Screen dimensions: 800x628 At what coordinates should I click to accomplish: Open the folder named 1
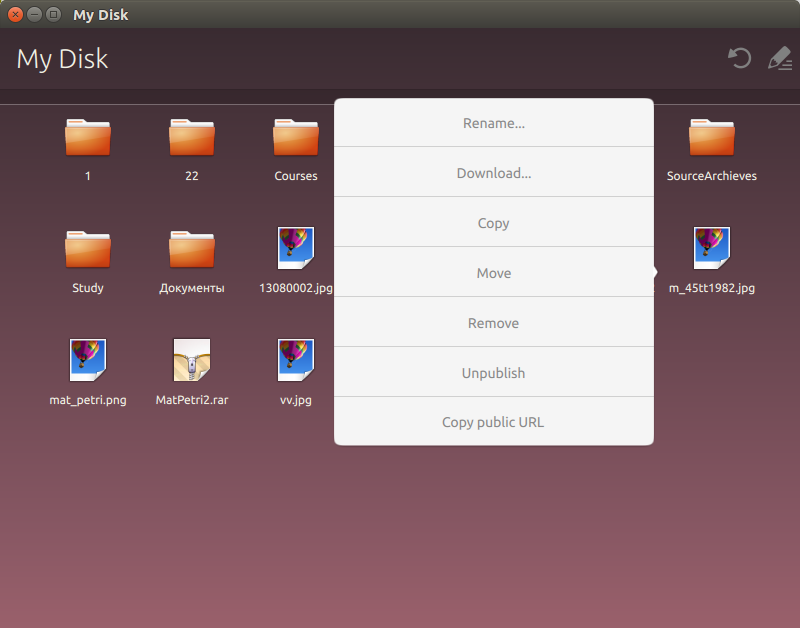coord(88,137)
